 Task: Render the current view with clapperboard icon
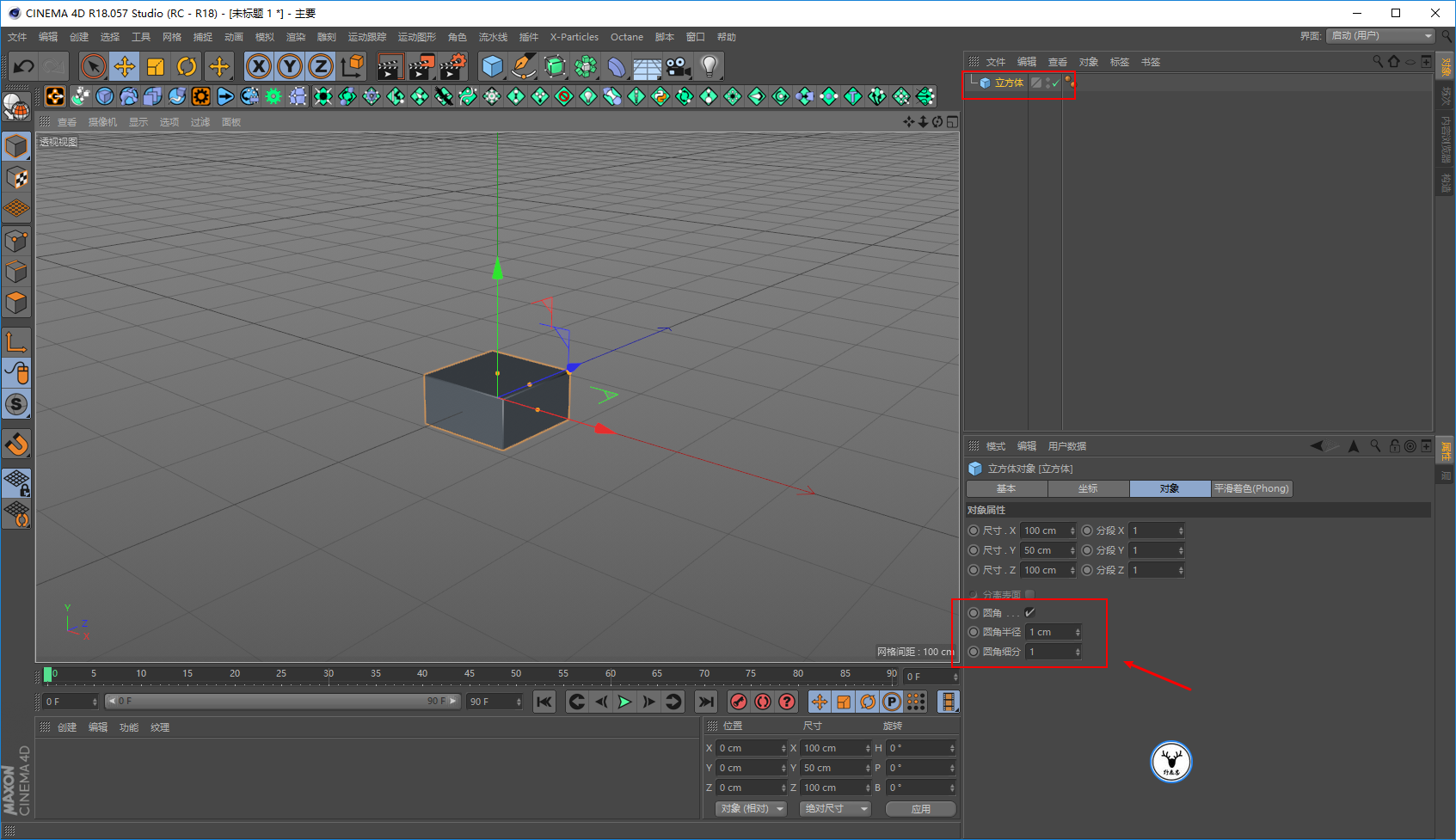pos(390,66)
